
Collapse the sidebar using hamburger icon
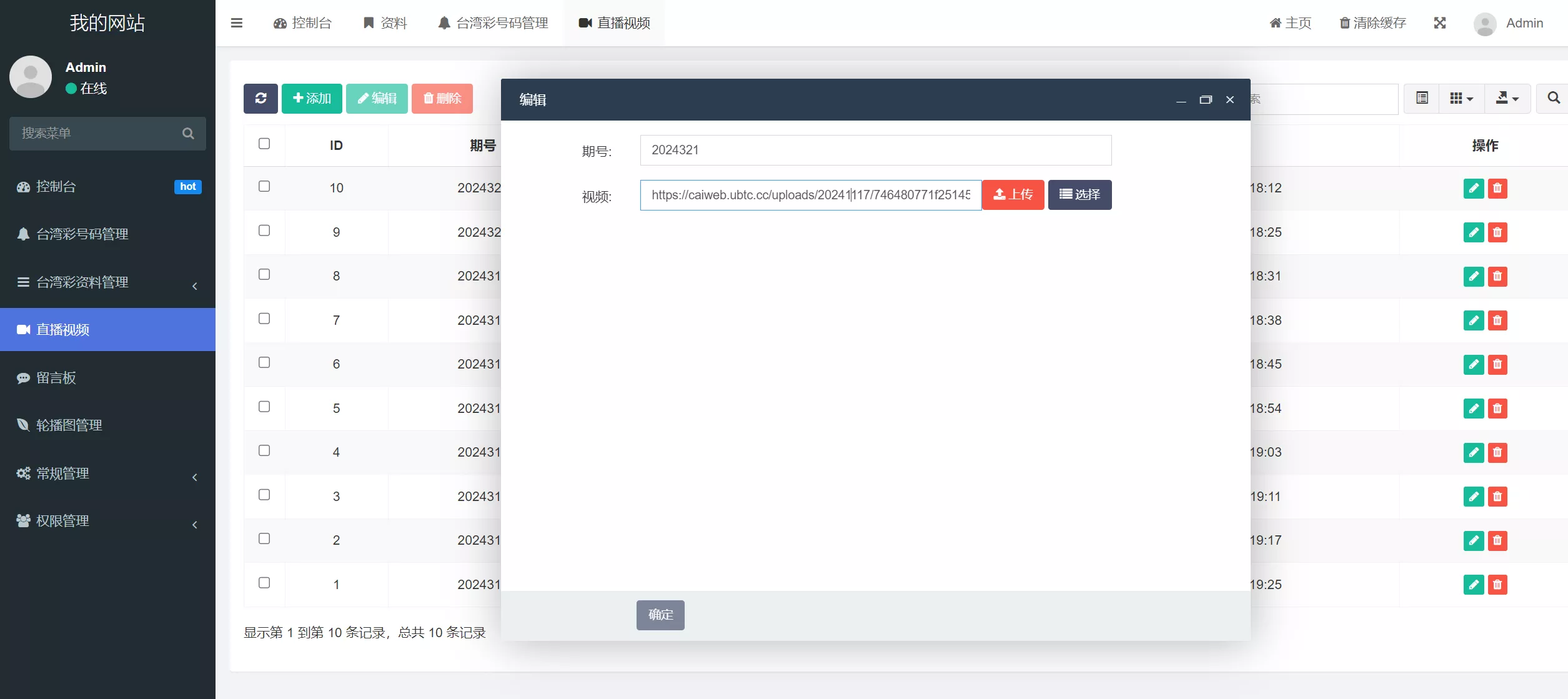click(237, 22)
